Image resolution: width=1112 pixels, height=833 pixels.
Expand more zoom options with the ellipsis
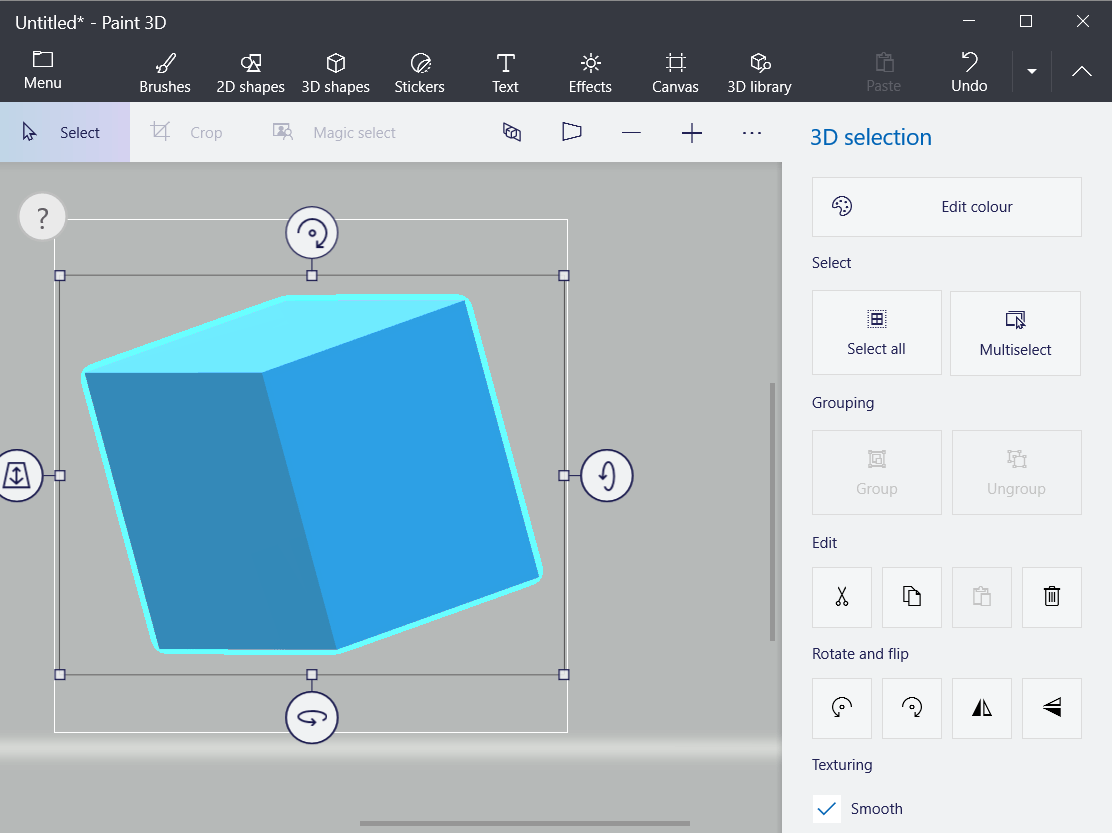[751, 131]
